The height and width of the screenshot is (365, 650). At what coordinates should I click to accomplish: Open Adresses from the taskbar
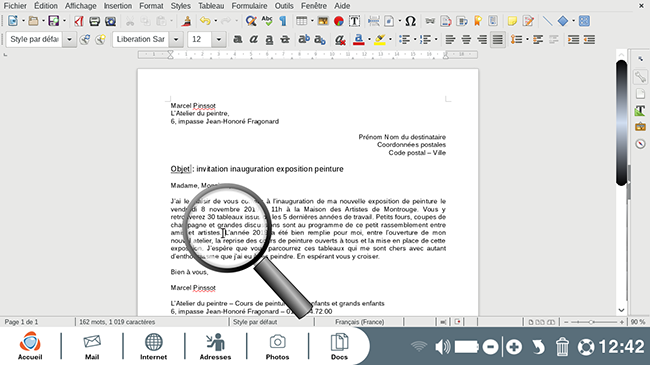215,346
